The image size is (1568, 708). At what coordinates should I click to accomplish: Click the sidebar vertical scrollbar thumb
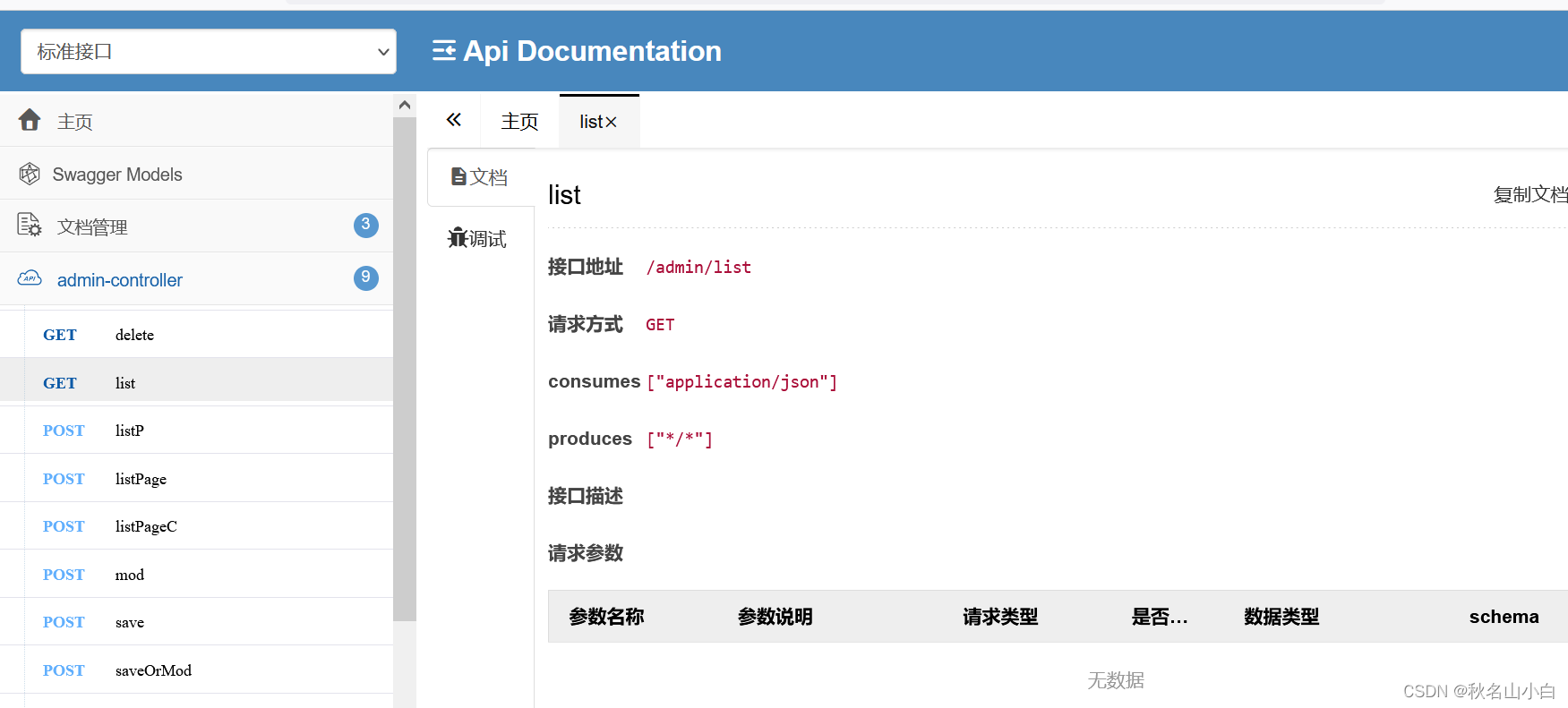(405, 369)
